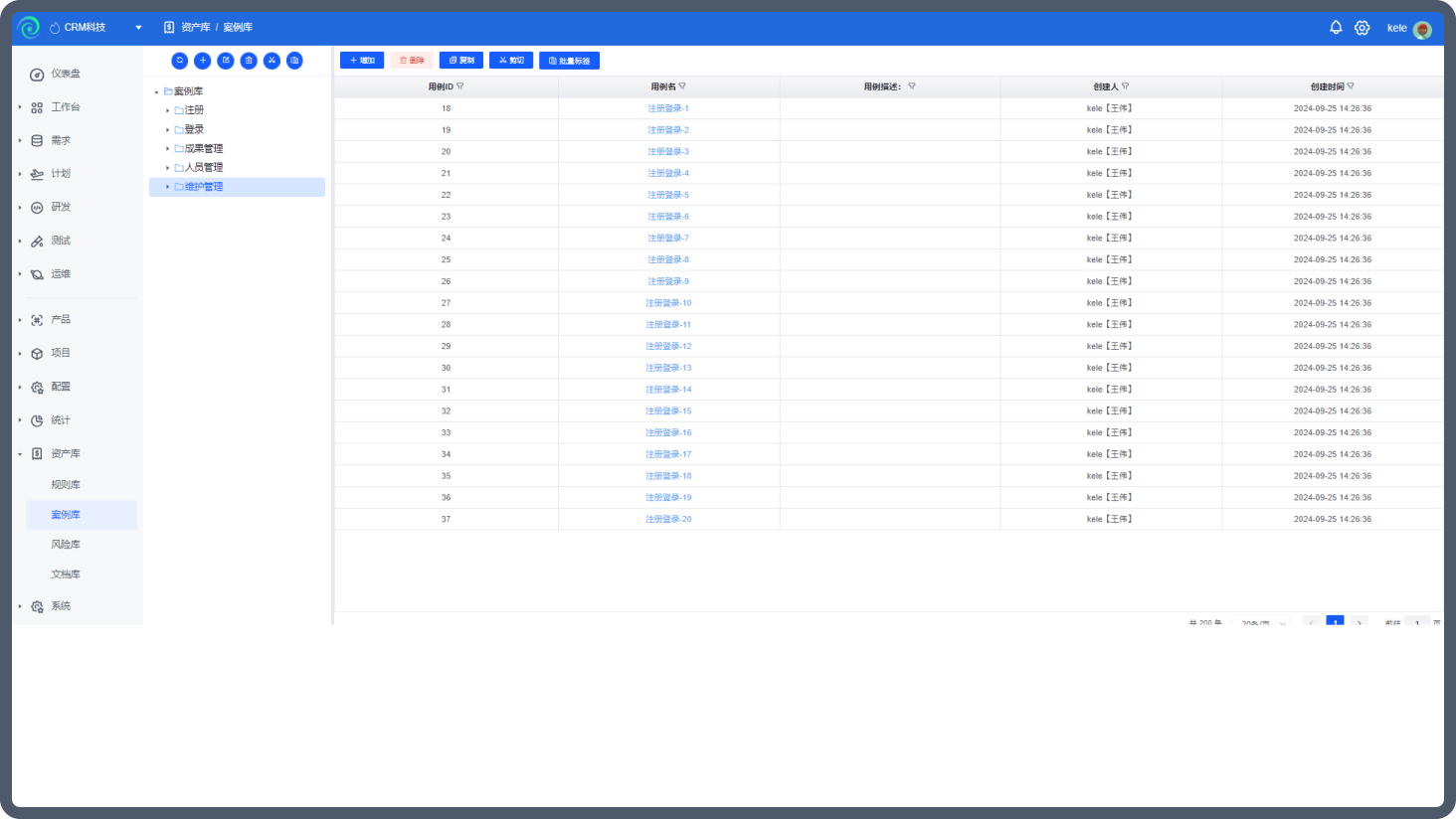Select the 人员管理 folder
Viewport: 1456px width, 819px height.
(x=204, y=167)
